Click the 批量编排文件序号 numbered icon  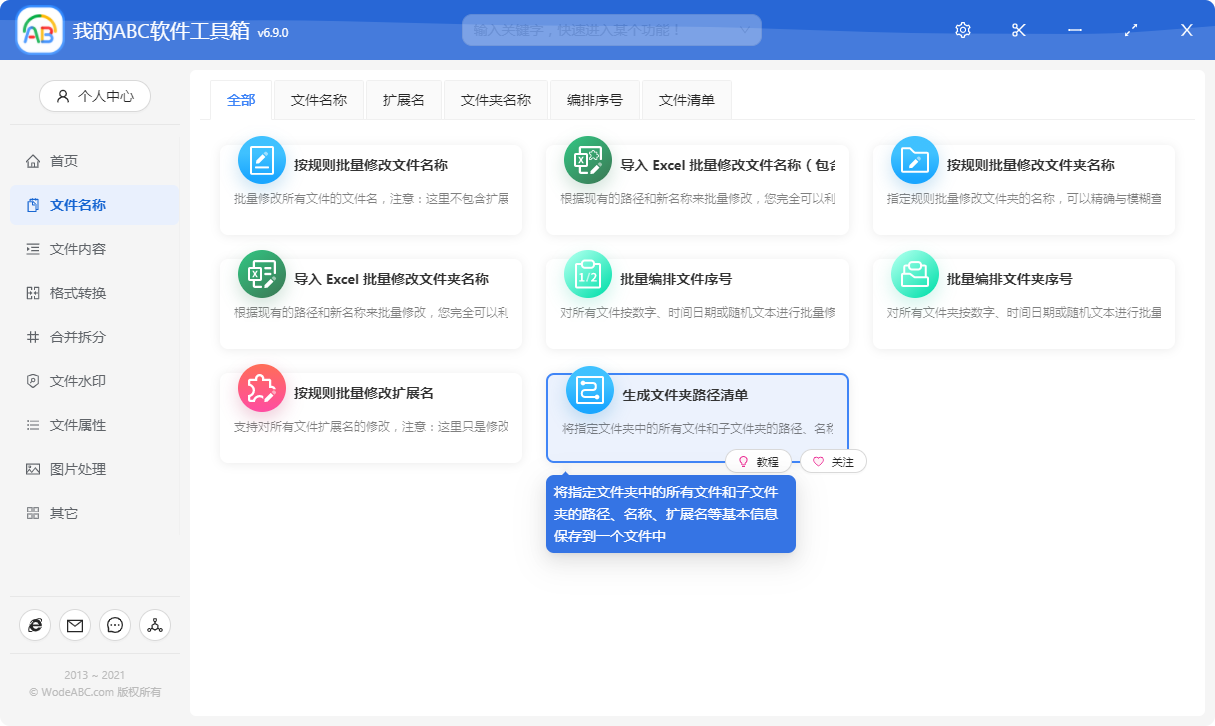(587, 274)
